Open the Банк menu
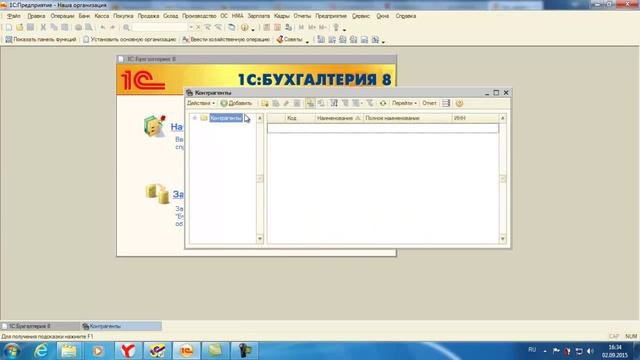 tap(84, 16)
